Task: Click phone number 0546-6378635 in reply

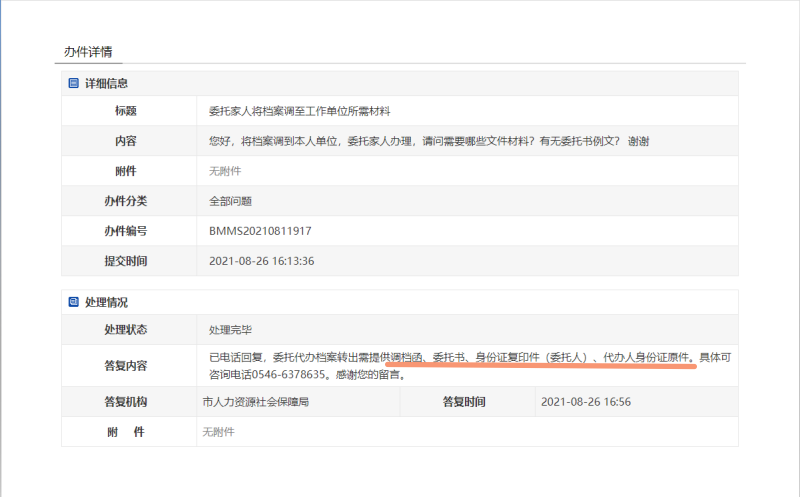Action: [288, 375]
